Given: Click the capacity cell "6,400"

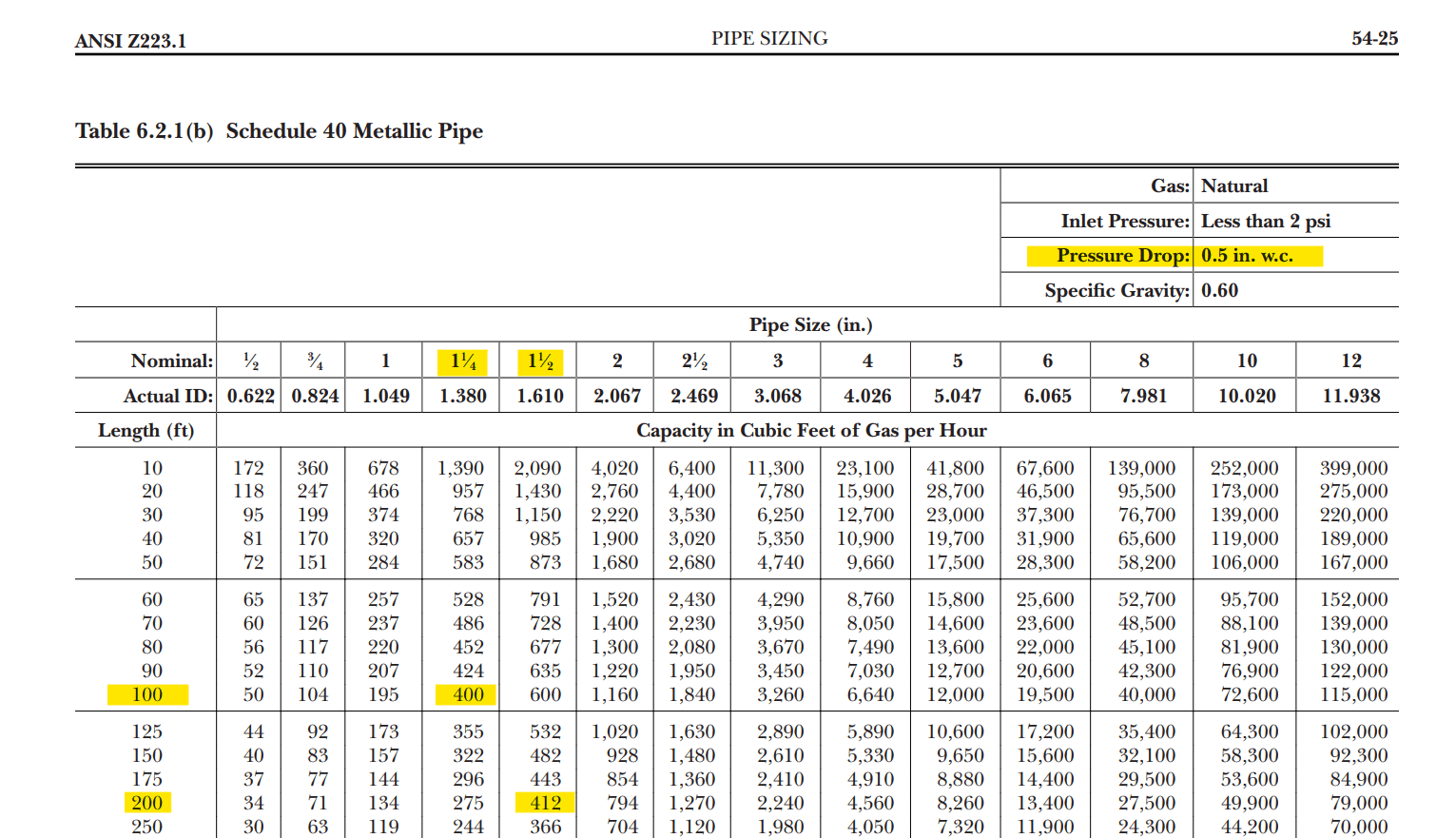Looking at the screenshot, I should tap(691, 468).
